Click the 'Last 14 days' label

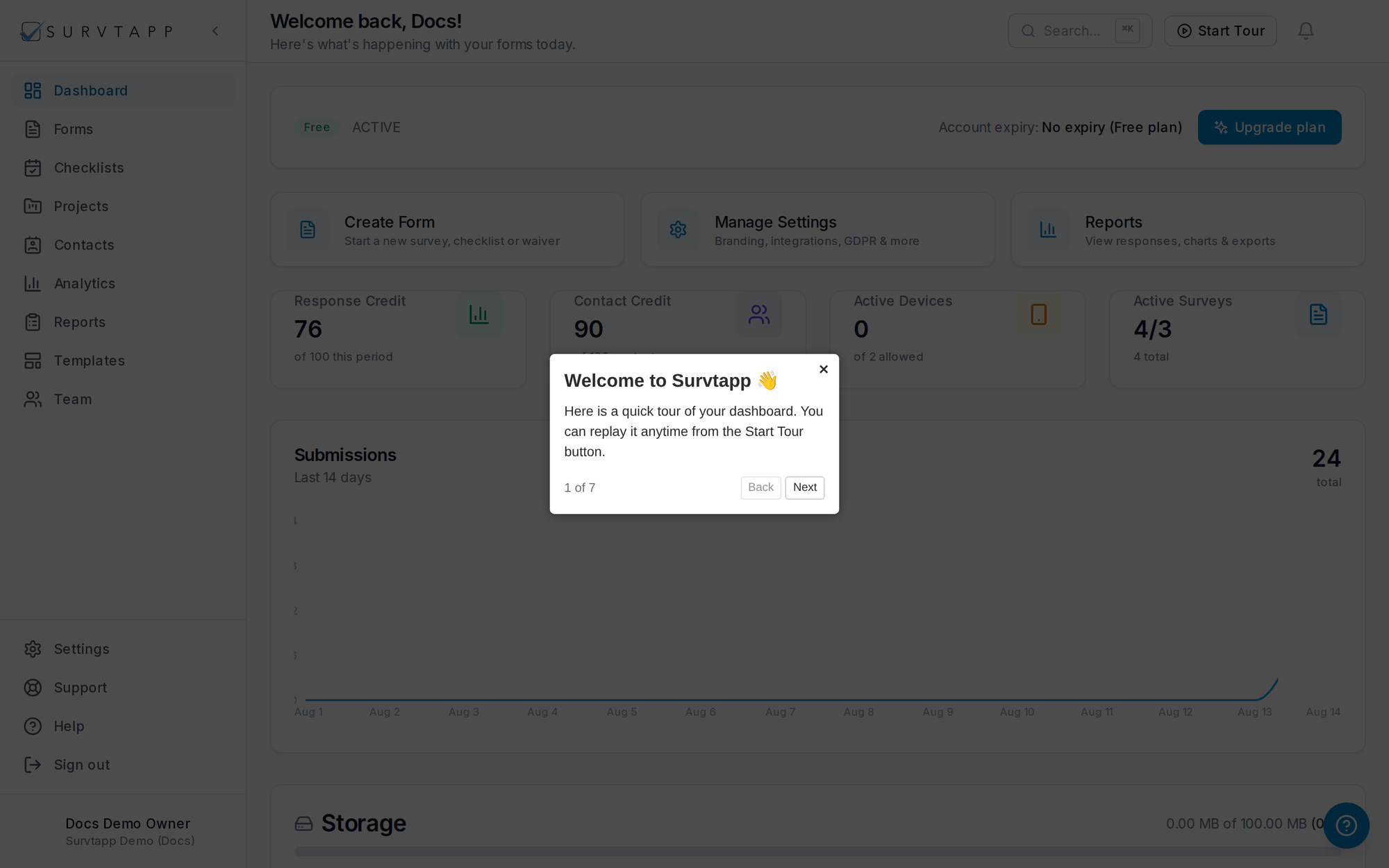click(333, 478)
